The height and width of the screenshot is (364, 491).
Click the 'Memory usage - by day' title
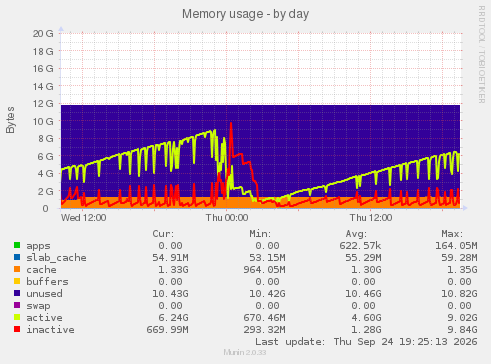tap(245, 14)
